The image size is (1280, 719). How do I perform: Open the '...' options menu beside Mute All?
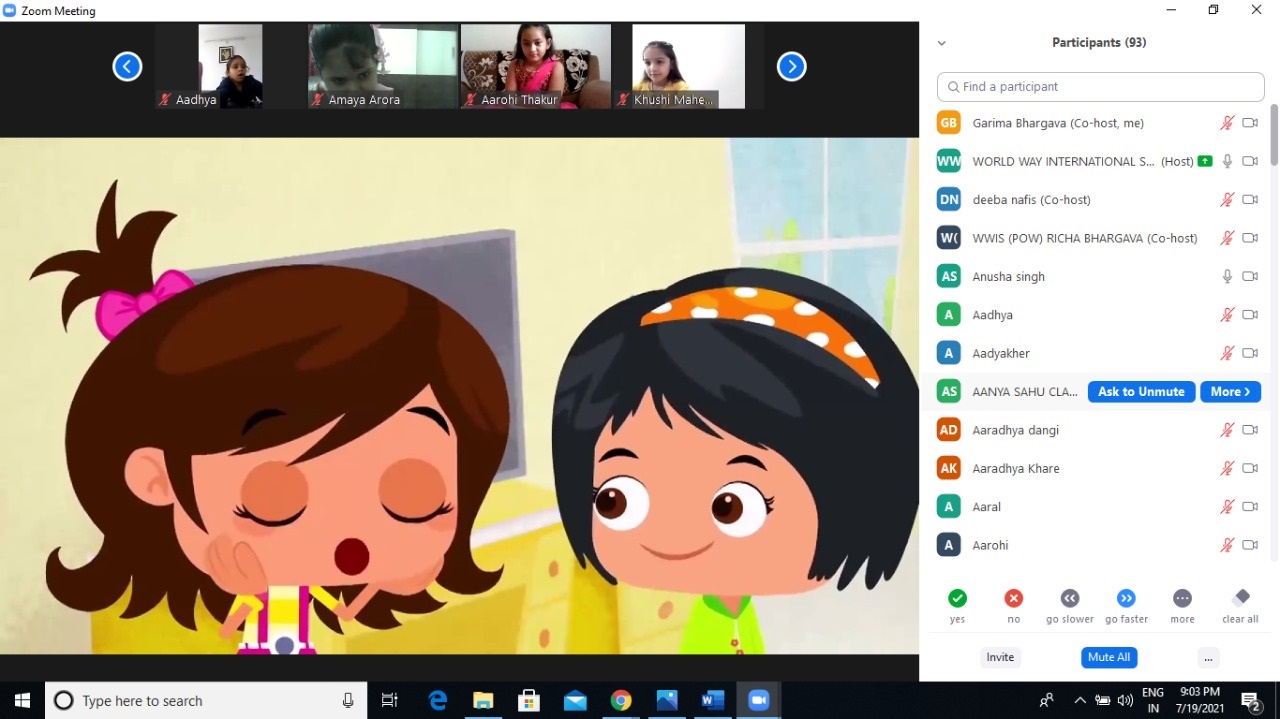(x=1208, y=657)
